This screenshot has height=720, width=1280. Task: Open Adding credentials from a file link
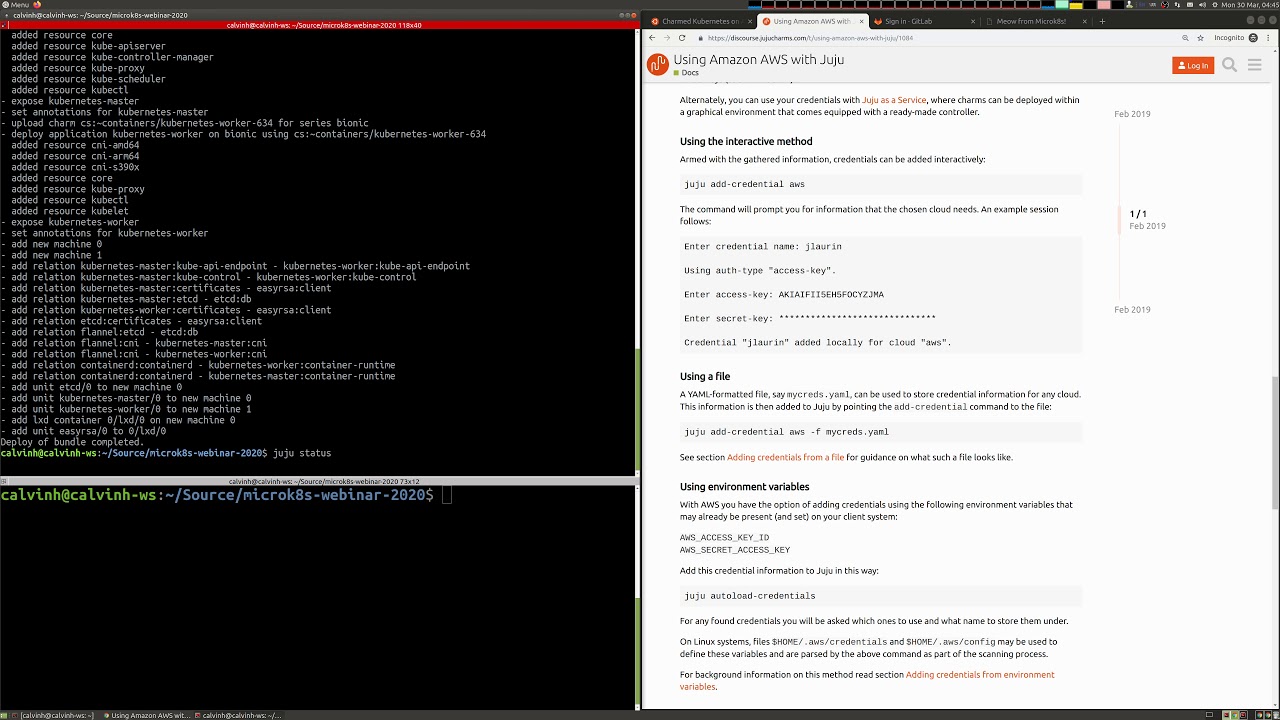[x=786, y=457]
